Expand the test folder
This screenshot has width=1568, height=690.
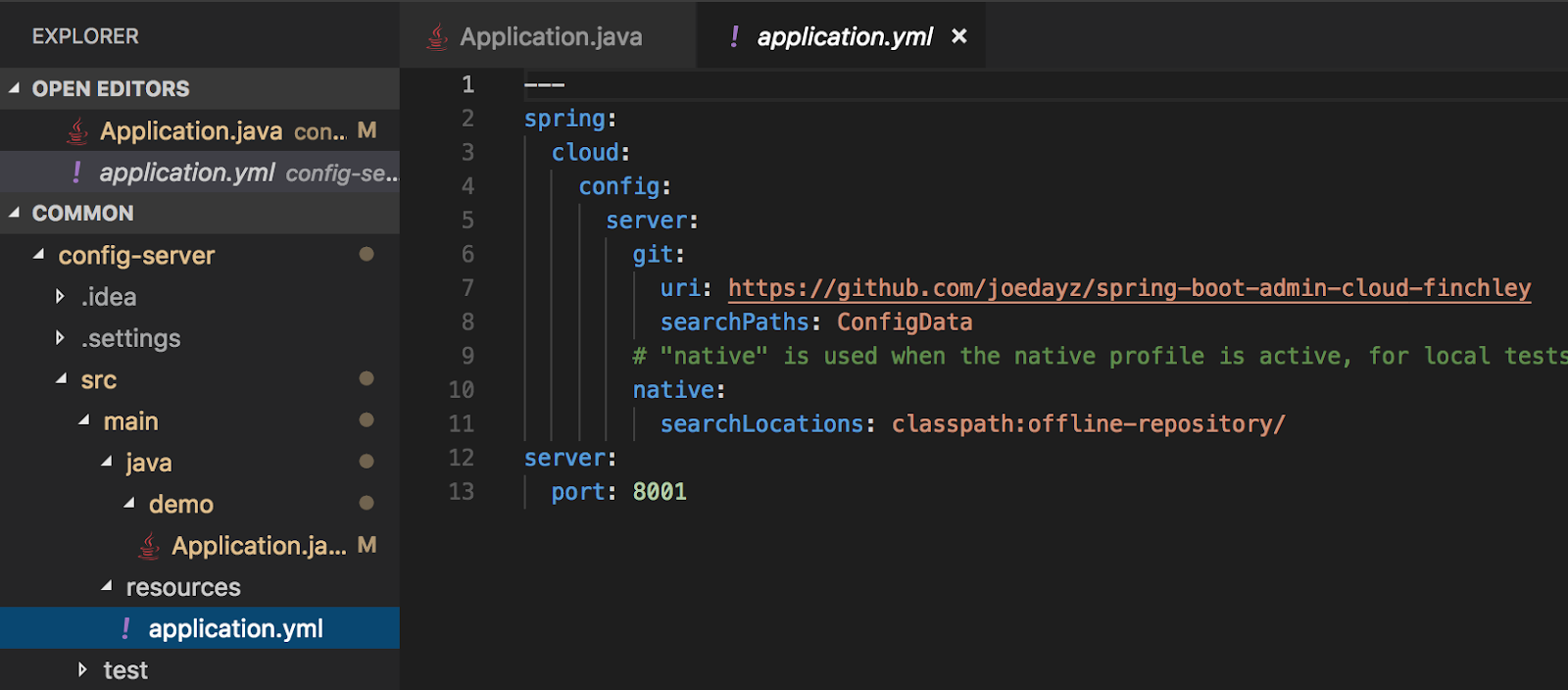tap(83, 670)
